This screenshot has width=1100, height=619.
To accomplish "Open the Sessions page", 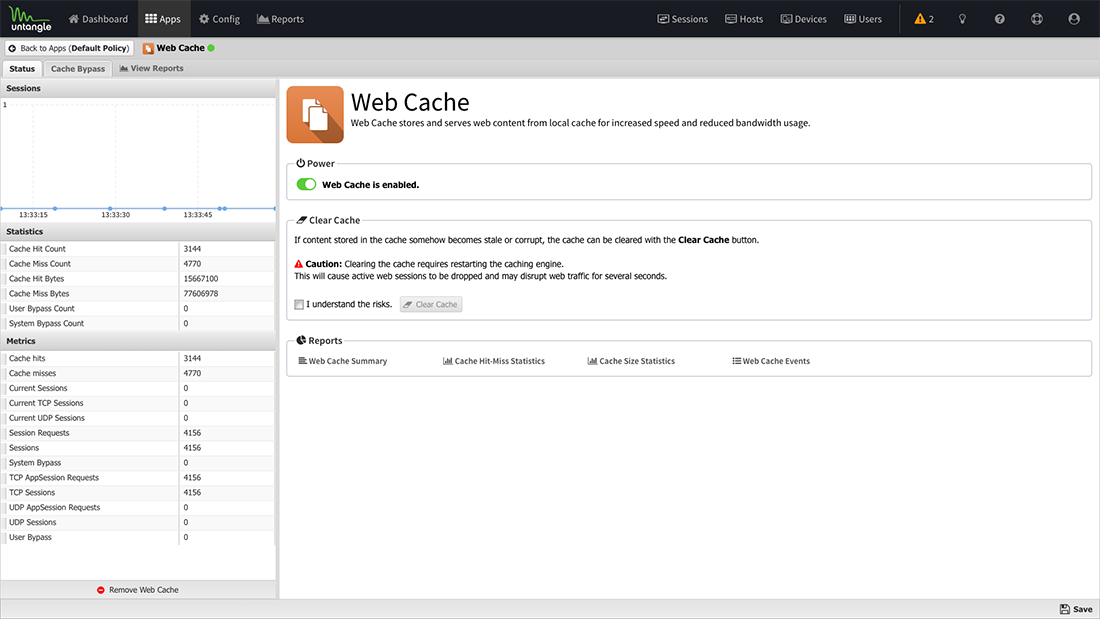I will tap(683, 19).
